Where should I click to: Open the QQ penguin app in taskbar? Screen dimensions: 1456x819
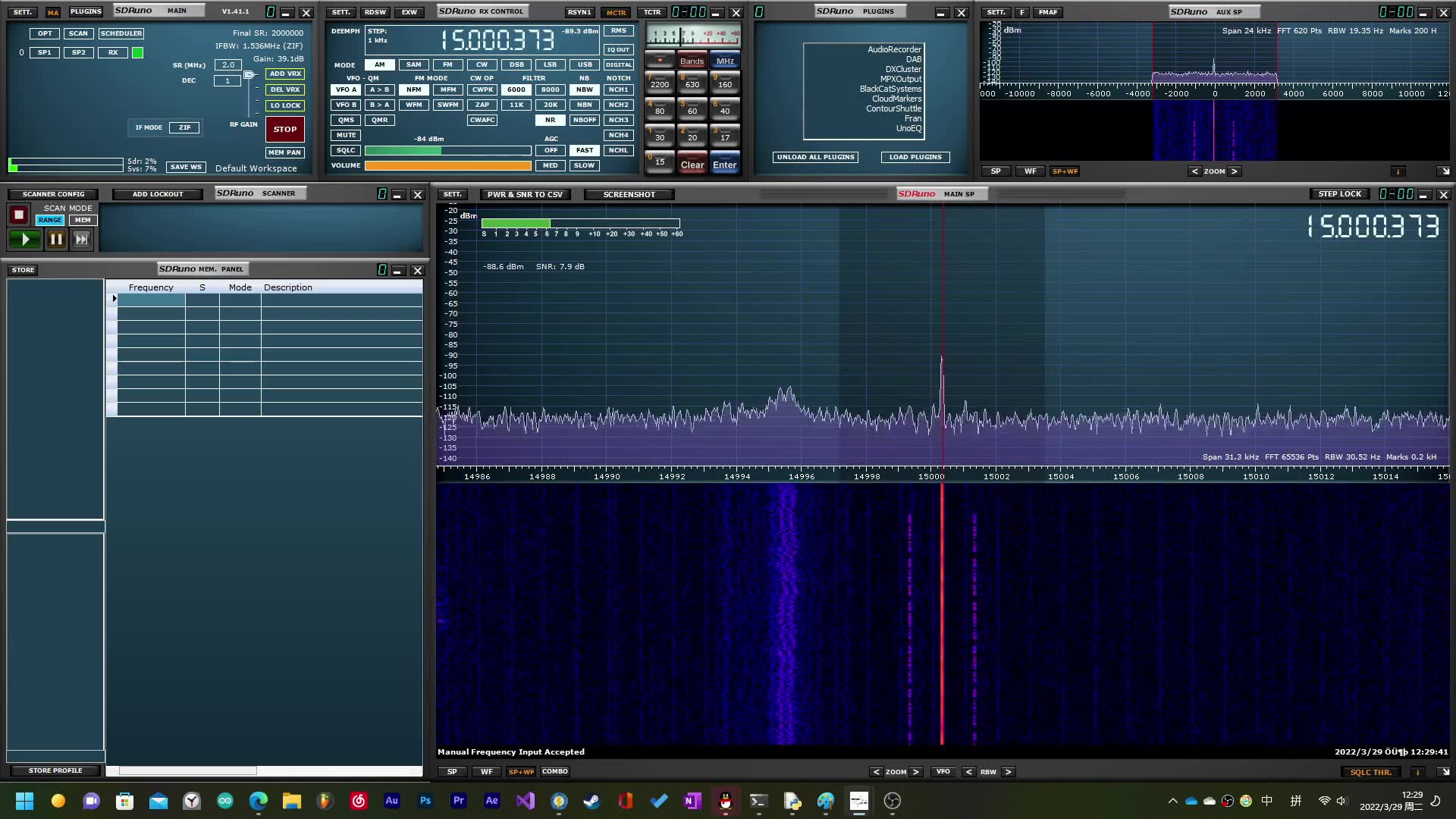(726, 801)
